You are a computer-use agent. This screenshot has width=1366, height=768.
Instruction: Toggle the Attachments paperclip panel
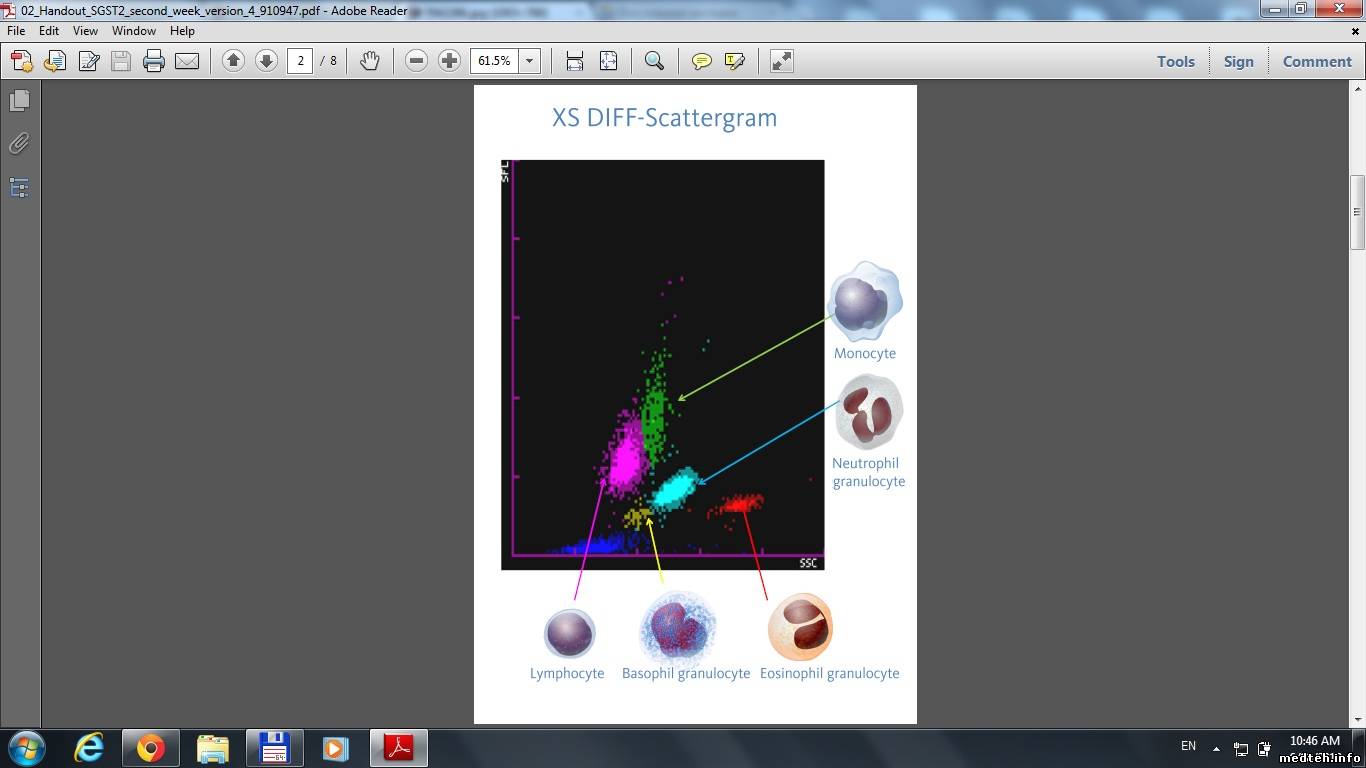tap(19, 144)
